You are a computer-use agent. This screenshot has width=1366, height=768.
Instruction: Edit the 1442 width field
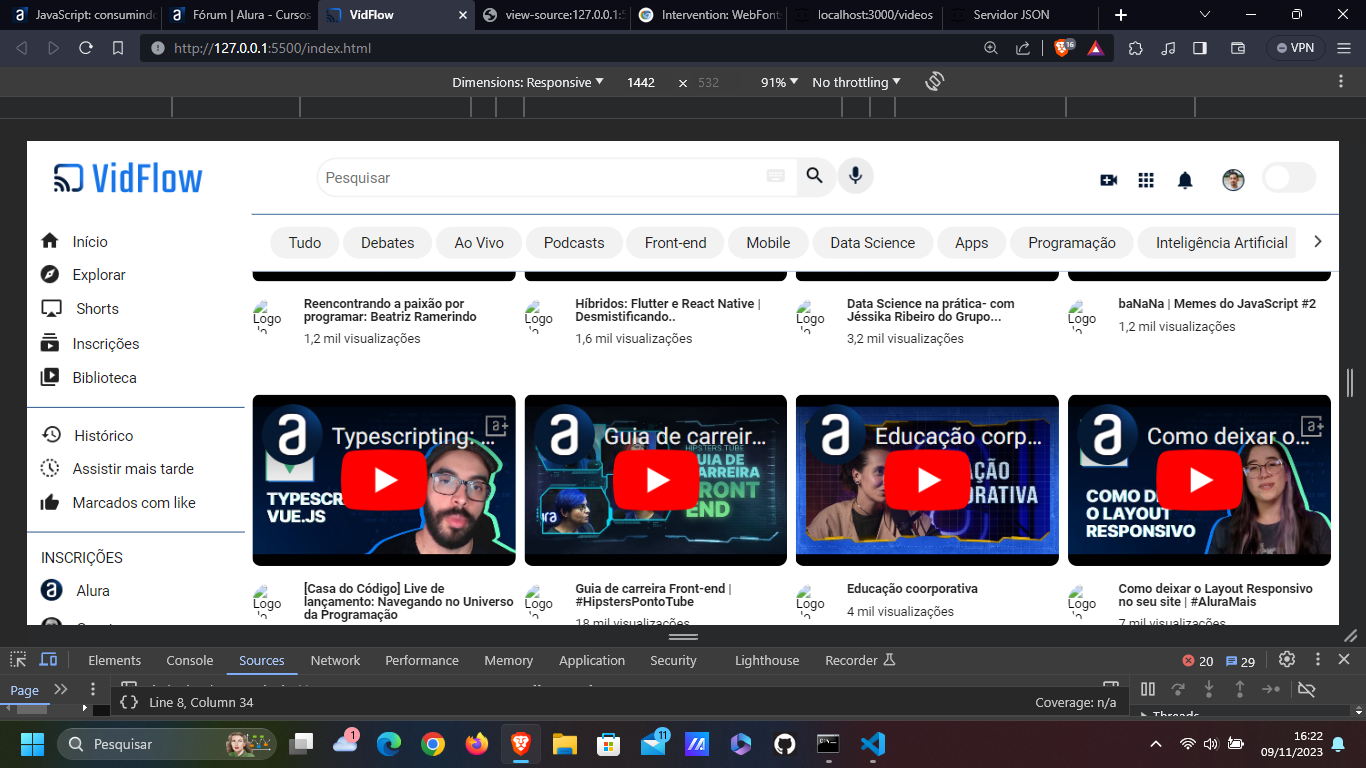pyautogui.click(x=641, y=82)
